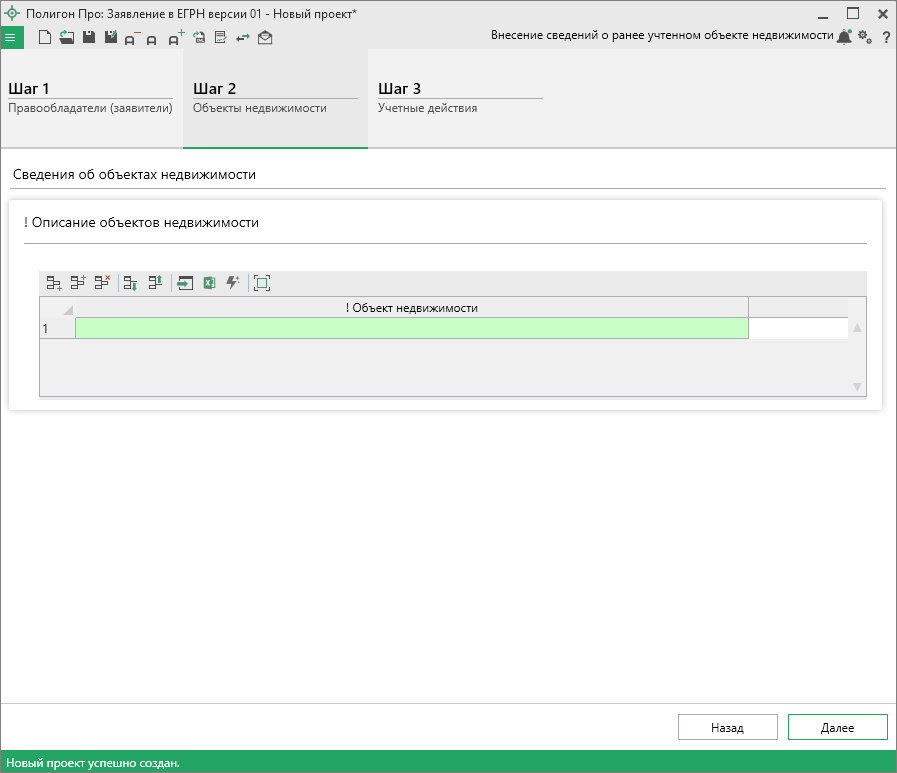Delete row using red-cross table icon
Image resolution: width=897 pixels, height=773 pixels.
(x=102, y=283)
